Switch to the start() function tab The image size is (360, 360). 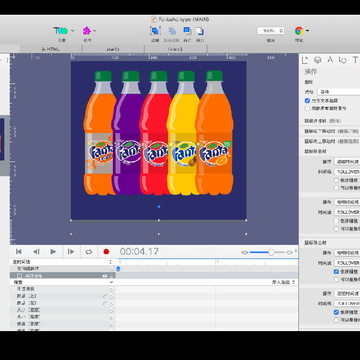click(x=113, y=49)
